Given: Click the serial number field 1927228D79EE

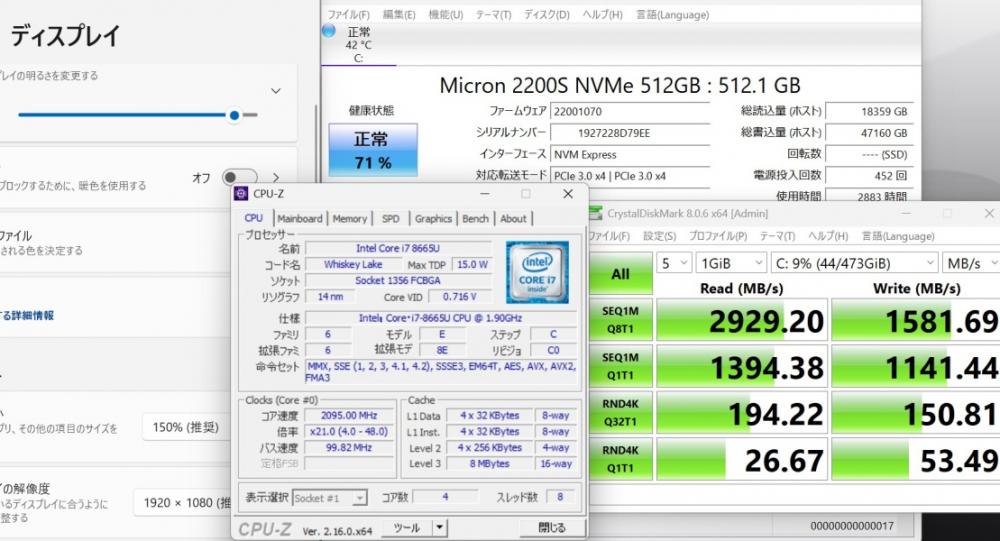Looking at the screenshot, I should pos(629,133).
